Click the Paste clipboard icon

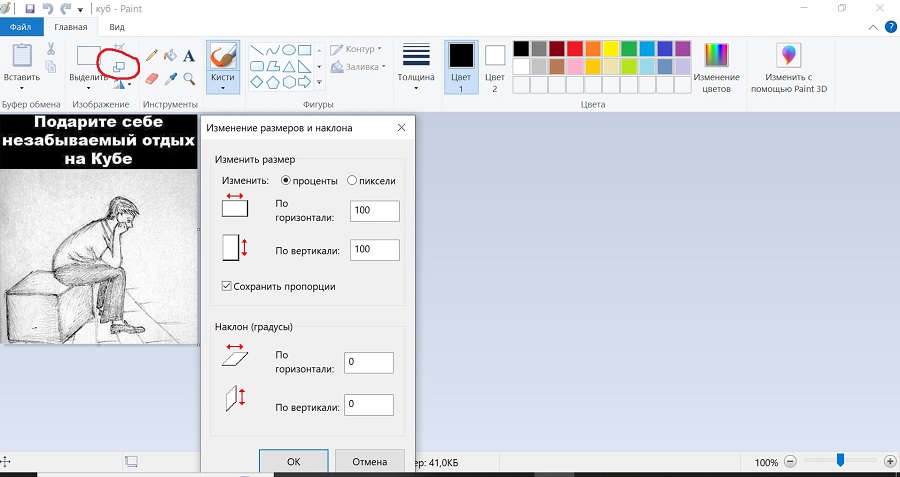22,56
